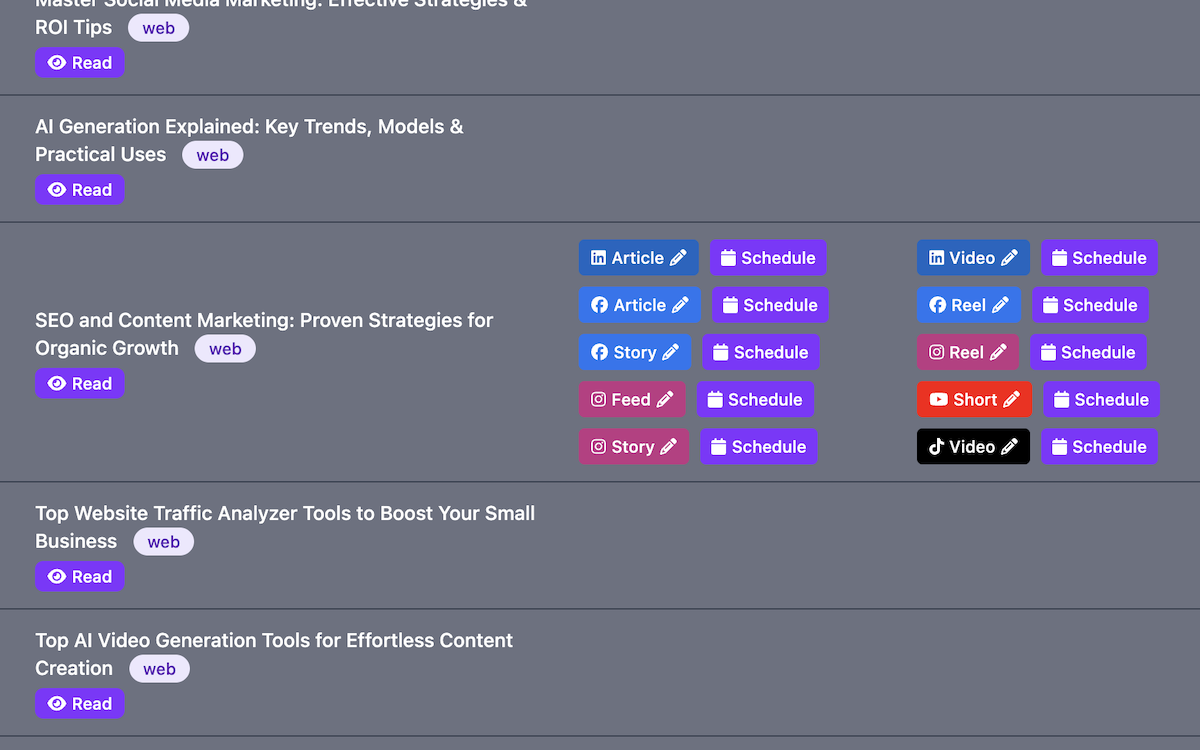Open the YouTube Short editor
This screenshot has height=750, width=1200.
(974, 400)
